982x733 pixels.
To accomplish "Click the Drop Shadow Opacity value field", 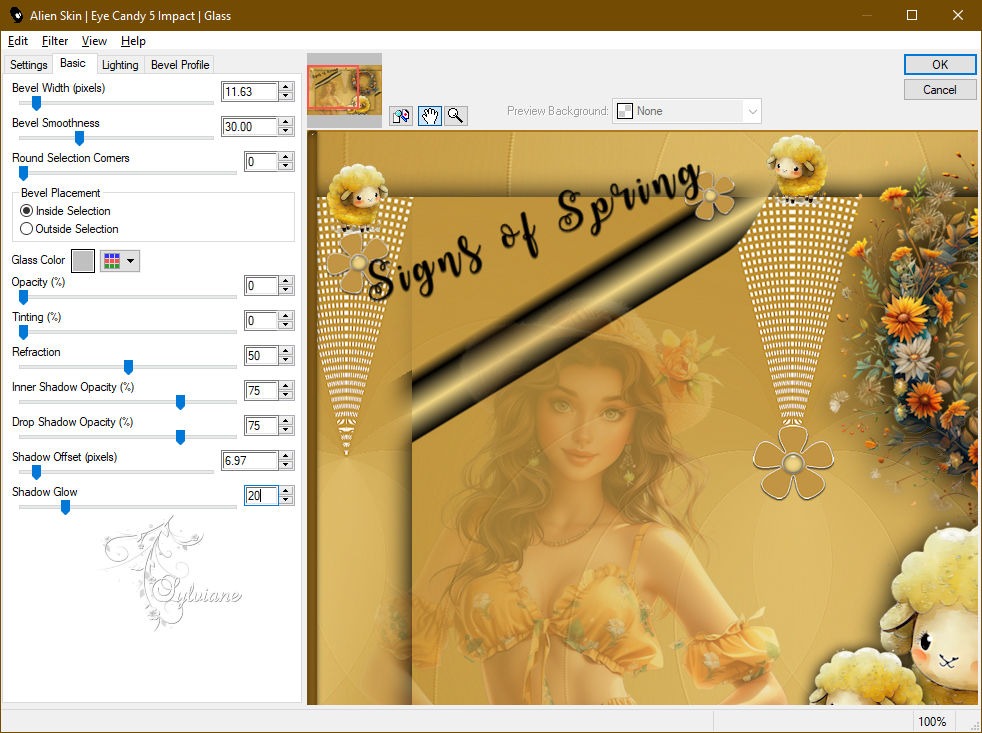I will [261, 426].
